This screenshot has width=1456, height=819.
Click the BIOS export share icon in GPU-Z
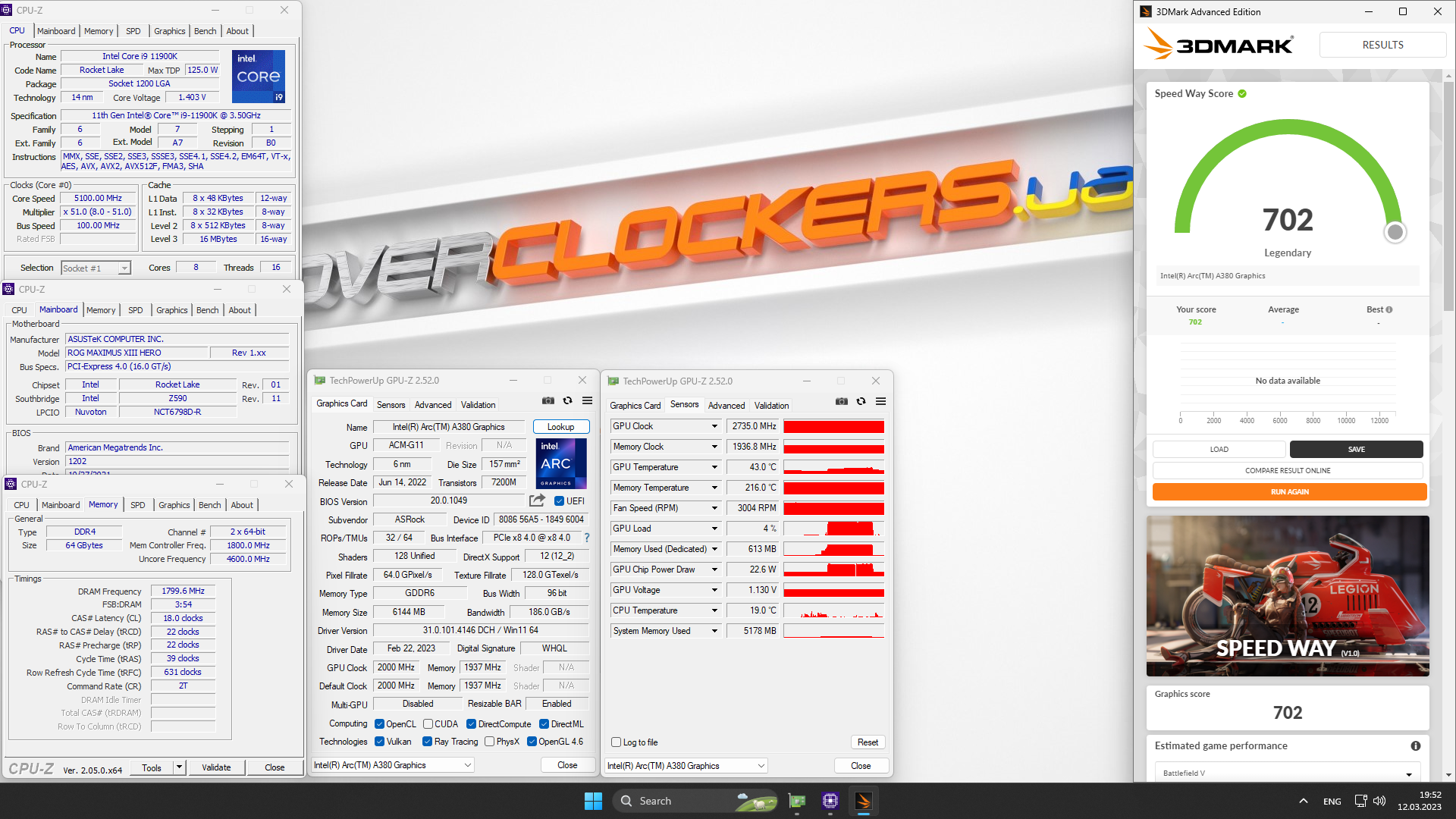click(x=537, y=500)
